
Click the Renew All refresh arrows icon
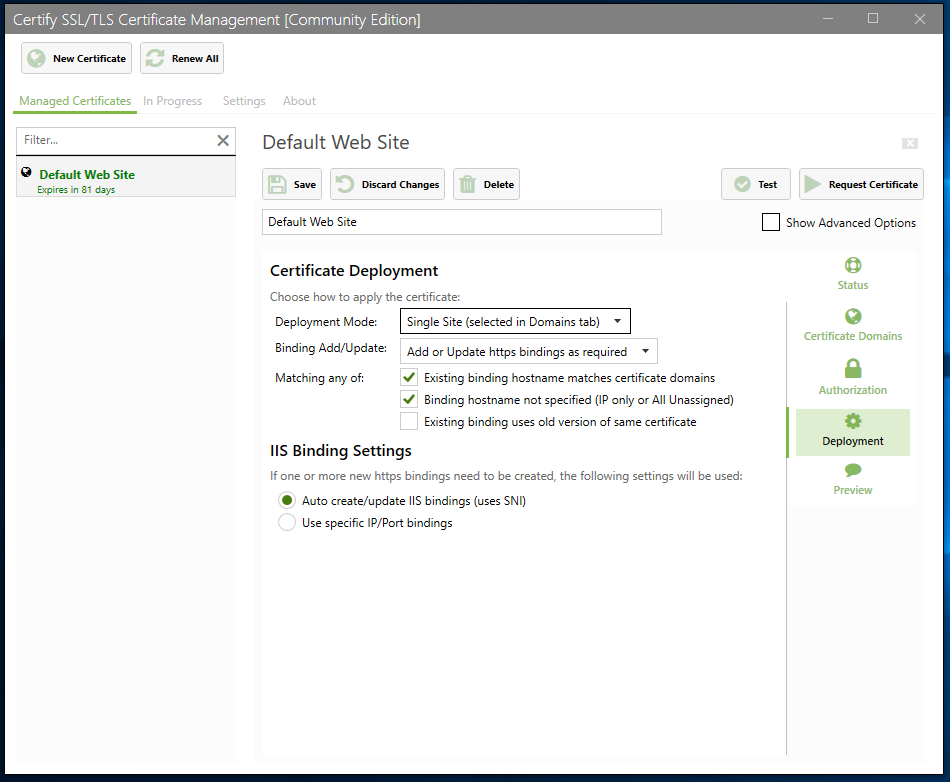tap(155, 58)
